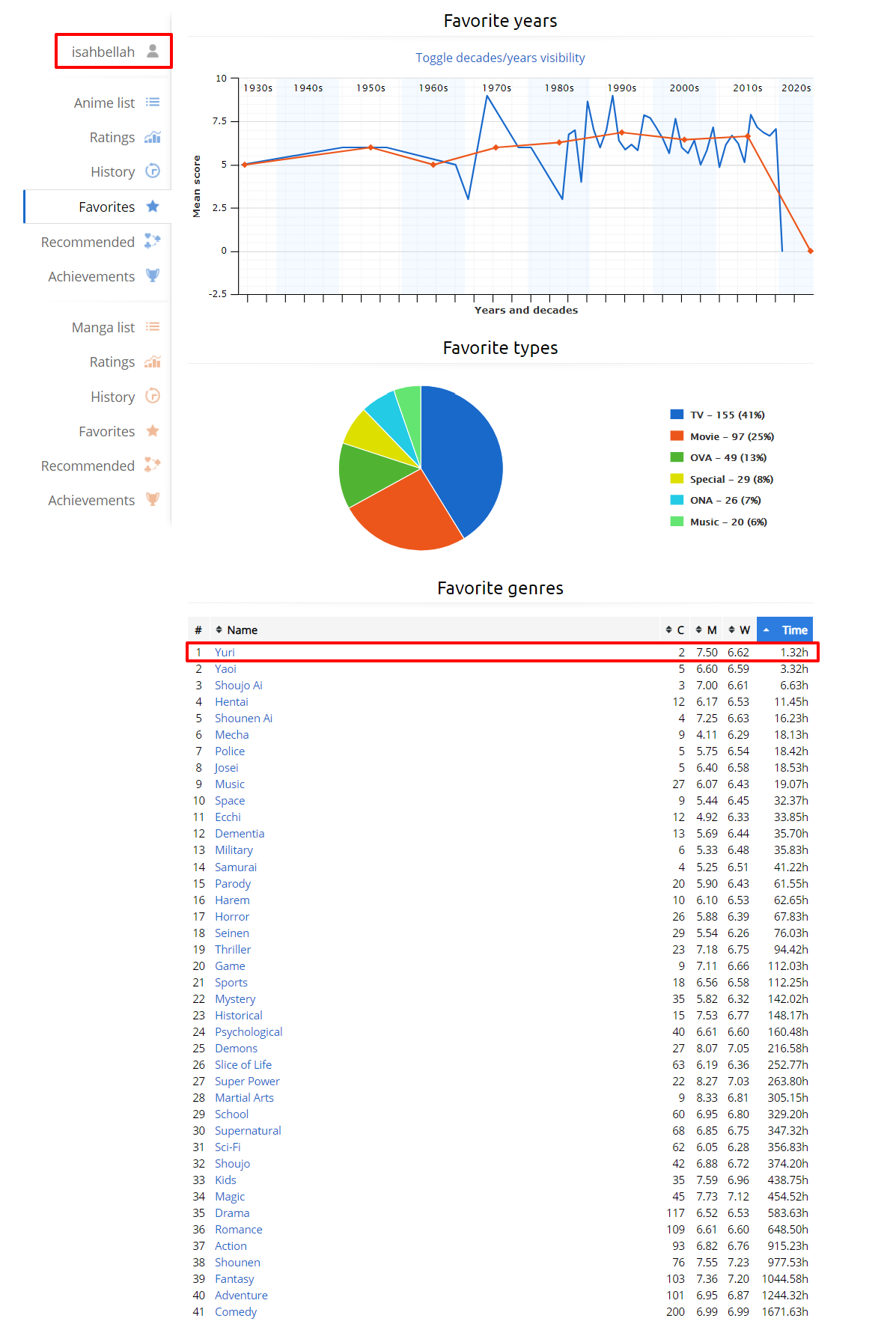Sort genres table by Name column
896x1336 pixels.
click(x=242, y=630)
